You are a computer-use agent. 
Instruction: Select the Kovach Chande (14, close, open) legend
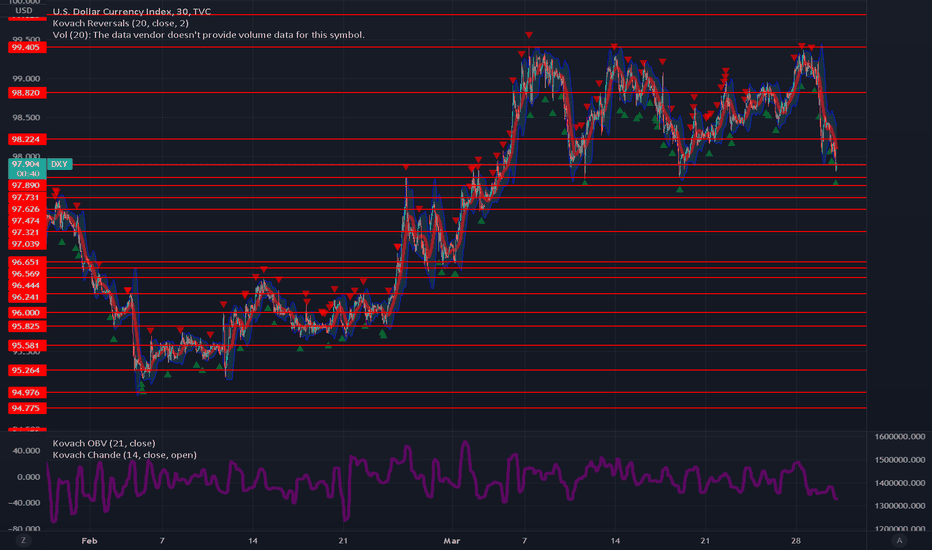(x=125, y=455)
